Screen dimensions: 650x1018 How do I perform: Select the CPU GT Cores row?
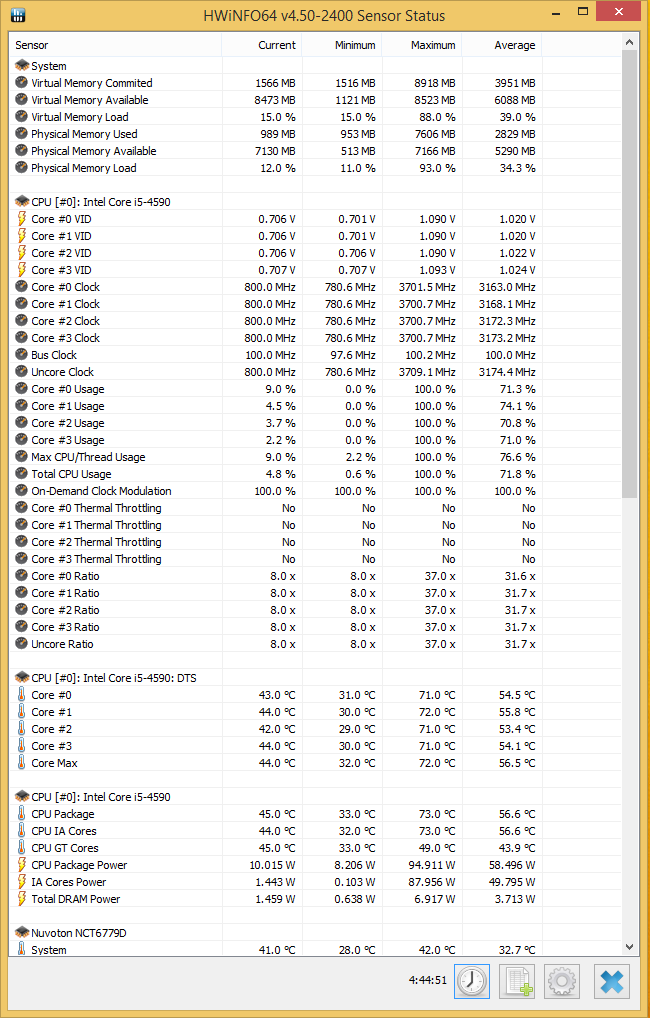[315, 848]
